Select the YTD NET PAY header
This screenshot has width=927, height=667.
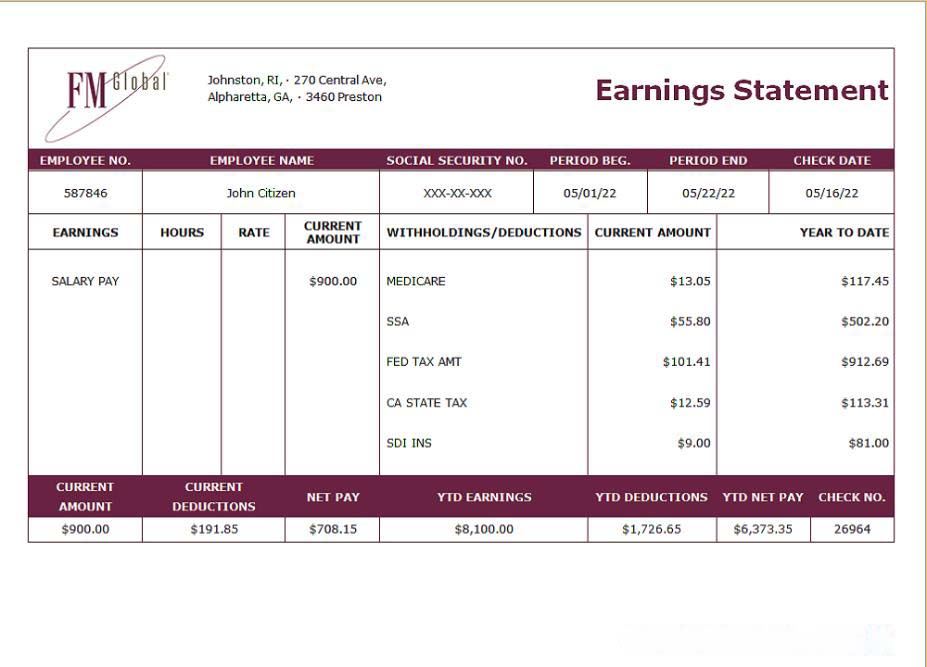pos(762,497)
